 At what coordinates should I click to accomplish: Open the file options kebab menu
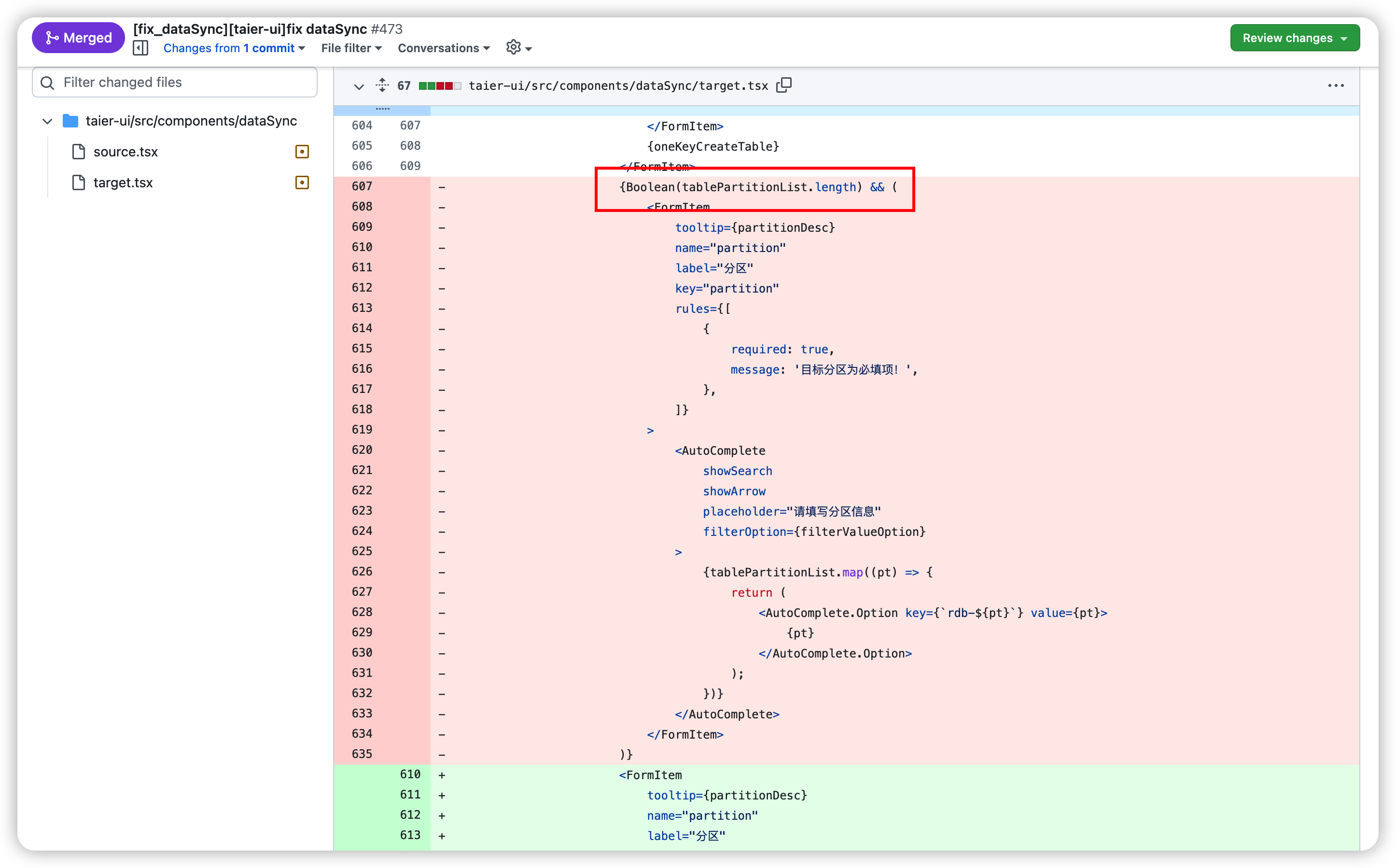click(1337, 85)
